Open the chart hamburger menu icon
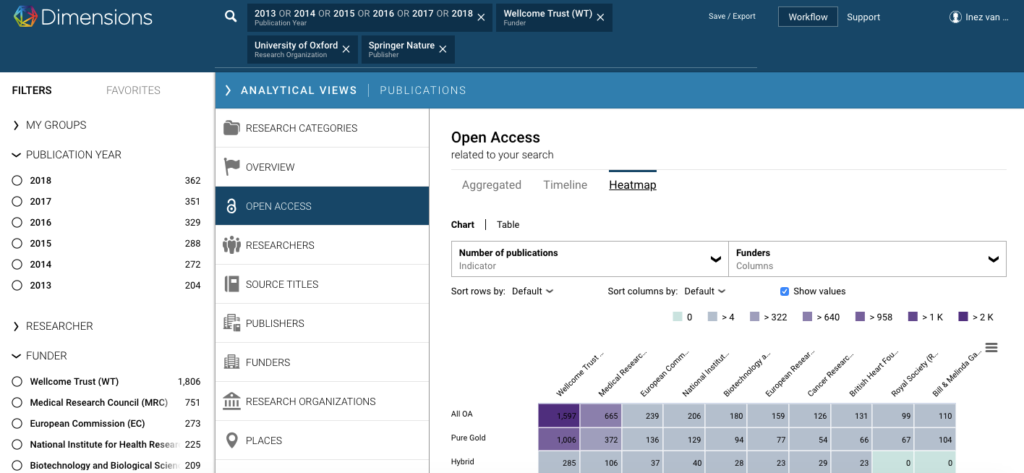Viewport: 1024px width, 473px height. 991,348
